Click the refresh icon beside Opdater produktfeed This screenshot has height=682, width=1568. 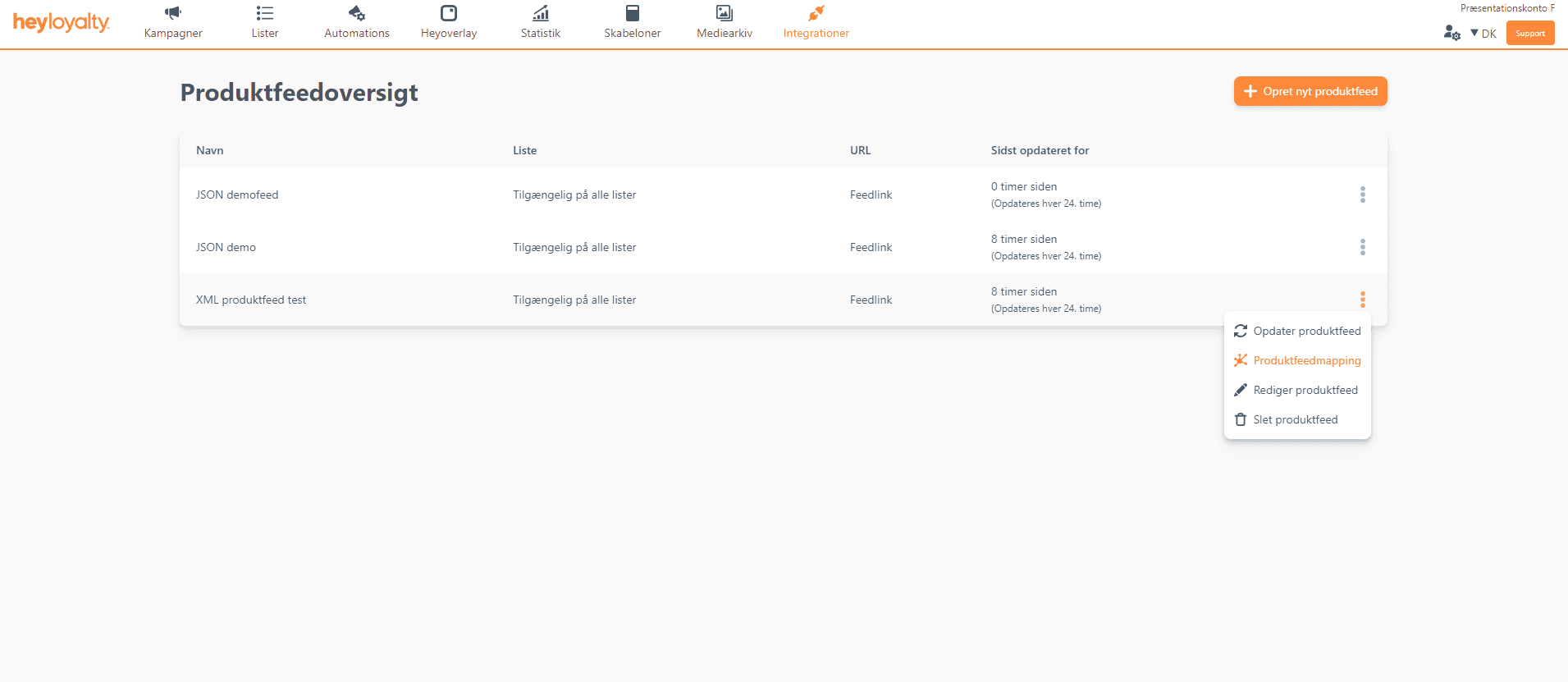(x=1241, y=331)
